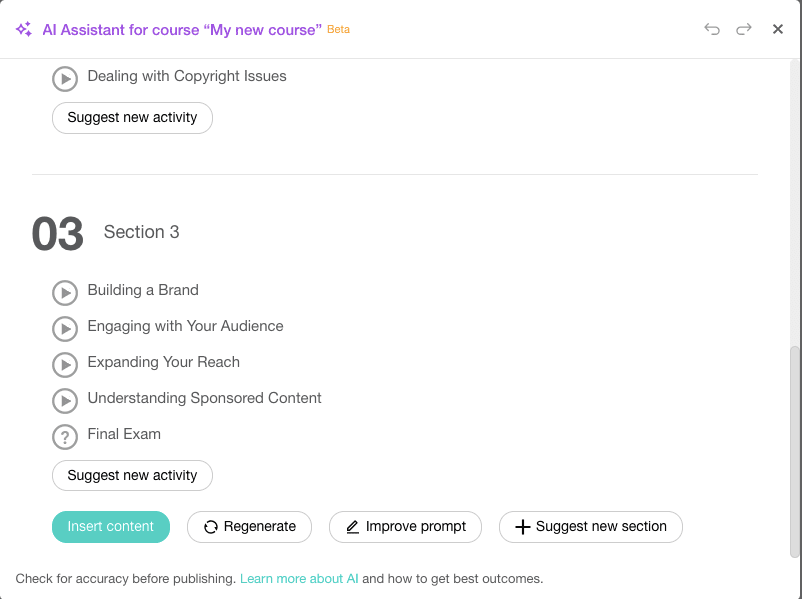Viewport: 802px width, 599px height.
Task: Play the "Engaging with Your Audience" lesson
Action: [x=65, y=328]
